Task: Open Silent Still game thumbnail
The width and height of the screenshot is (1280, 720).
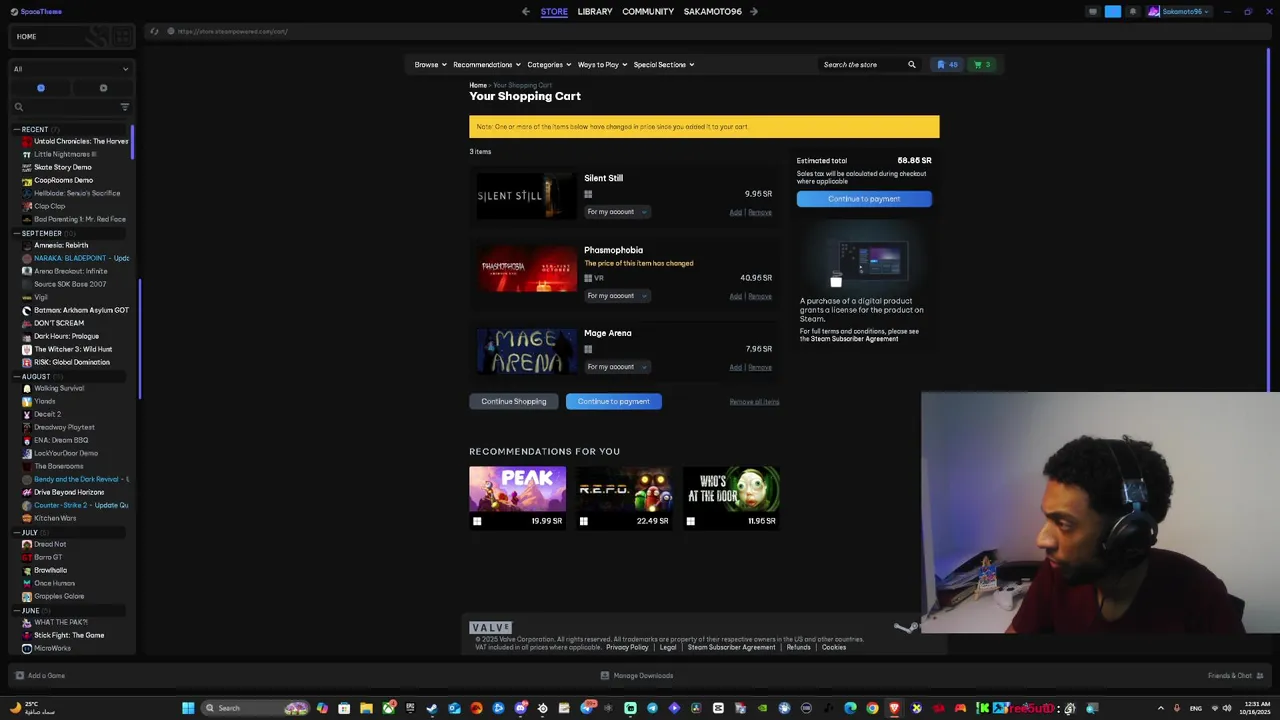Action: [x=527, y=196]
